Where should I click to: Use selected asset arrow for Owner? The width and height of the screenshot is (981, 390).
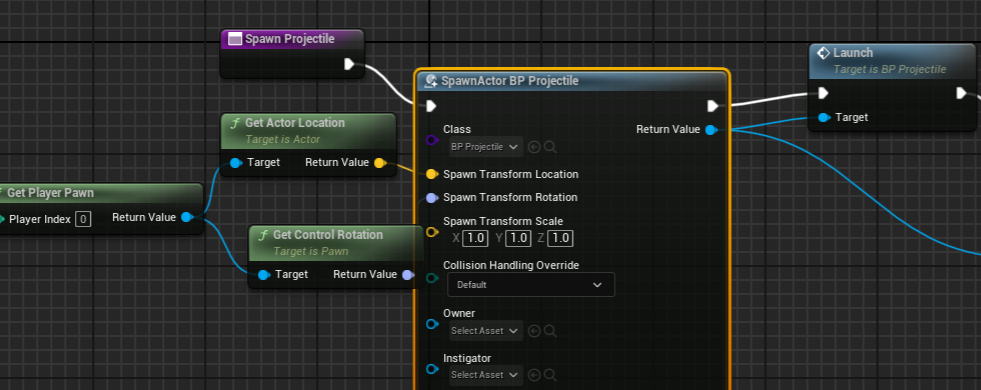click(x=534, y=331)
